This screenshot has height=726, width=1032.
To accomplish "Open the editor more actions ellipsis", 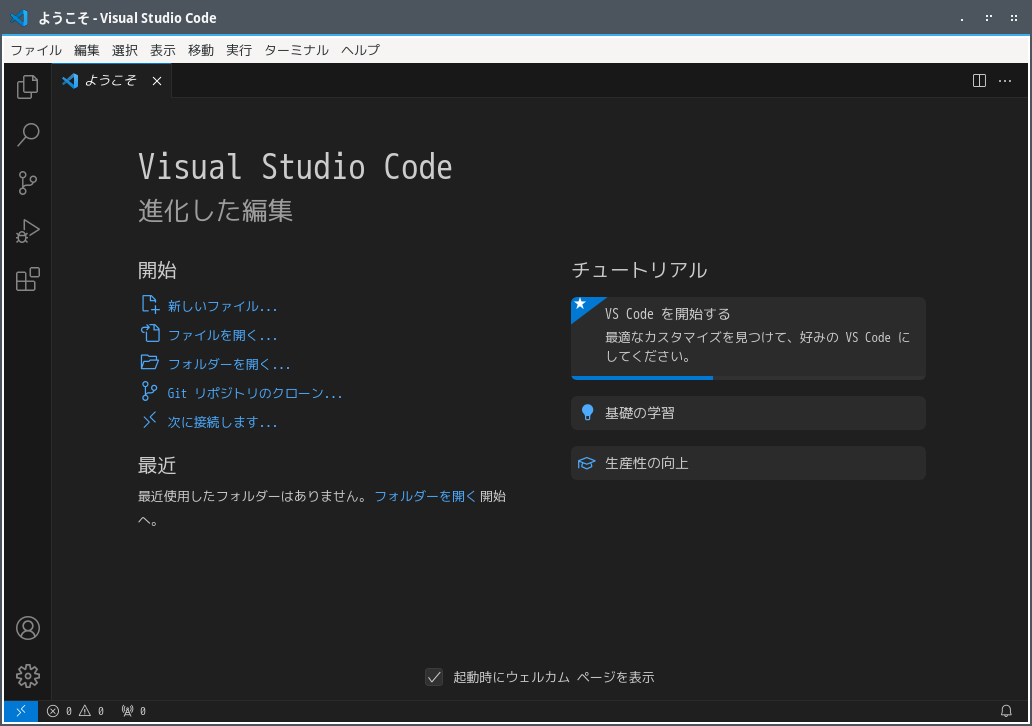I will coord(1005,80).
